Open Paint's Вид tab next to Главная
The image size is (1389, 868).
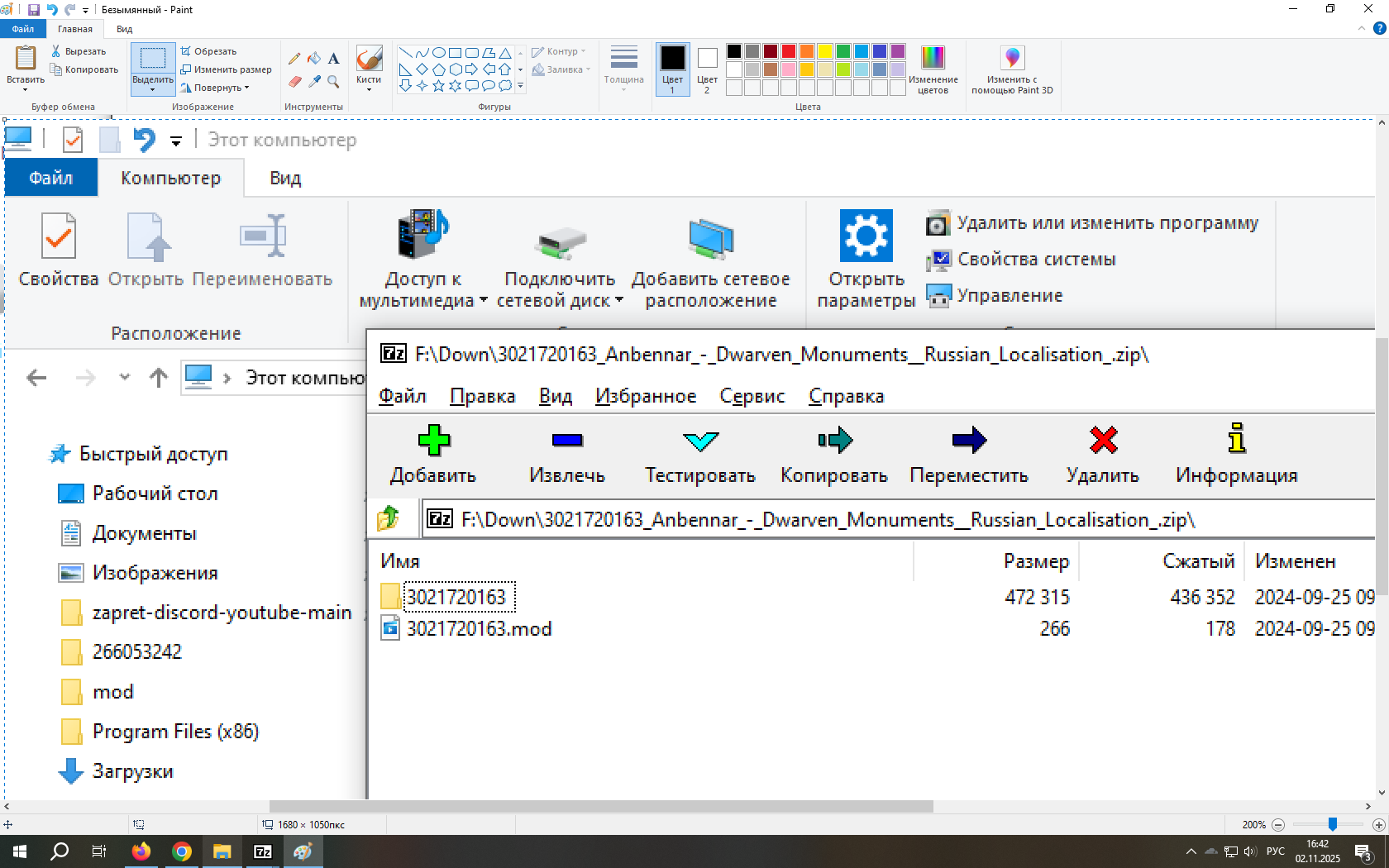tap(124, 29)
